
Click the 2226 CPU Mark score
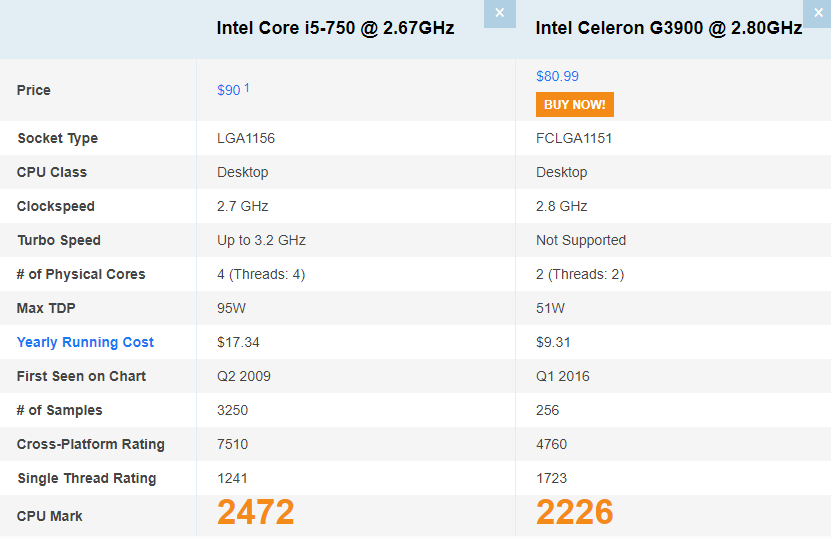pos(574,512)
